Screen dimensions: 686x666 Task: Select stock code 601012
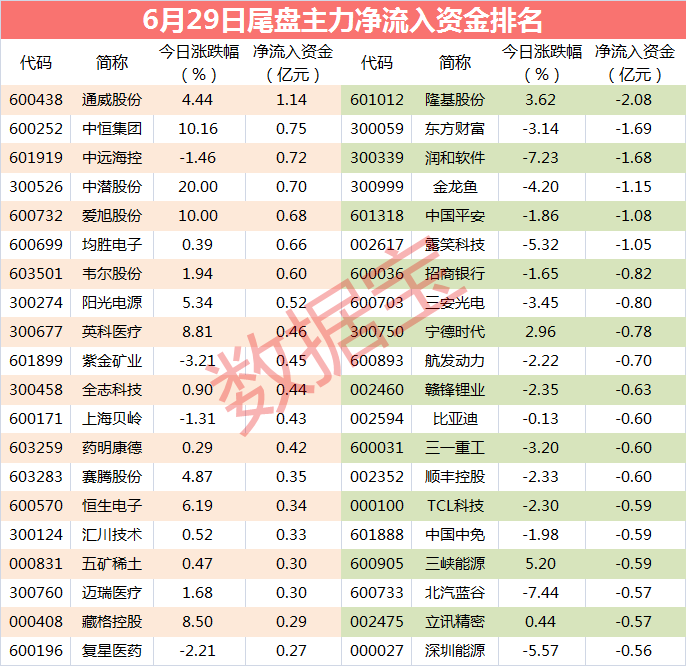(x=377, y=100)
